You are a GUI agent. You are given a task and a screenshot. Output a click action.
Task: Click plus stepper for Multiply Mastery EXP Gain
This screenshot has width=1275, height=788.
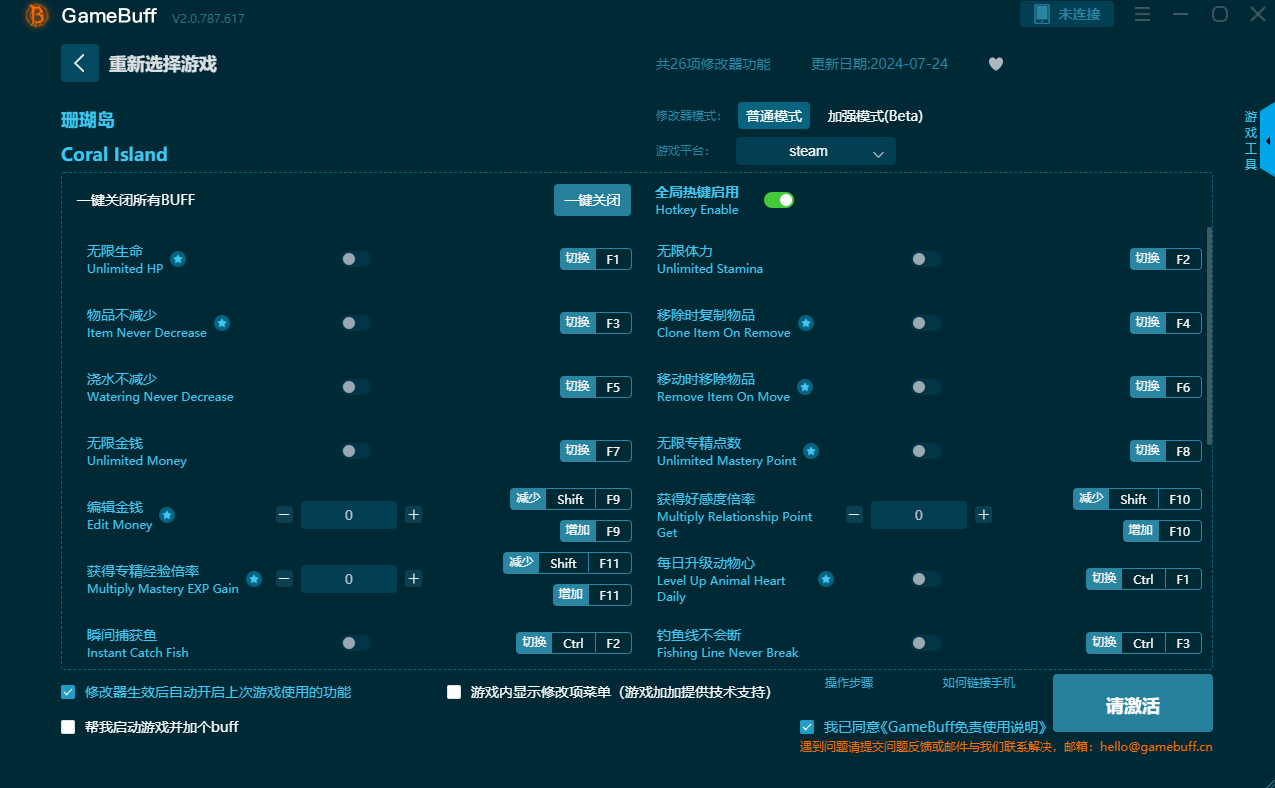click(414, 579)
